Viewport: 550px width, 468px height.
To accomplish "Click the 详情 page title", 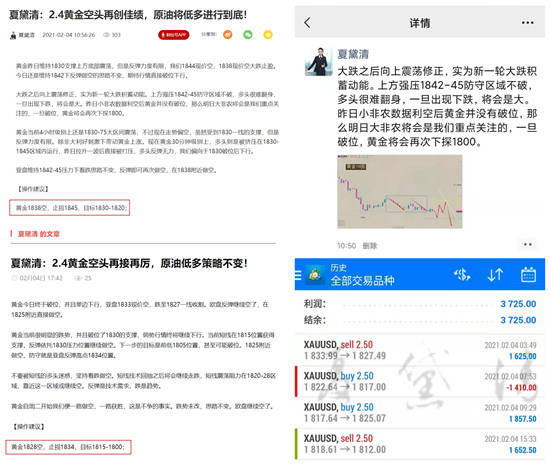I will 420,23.
